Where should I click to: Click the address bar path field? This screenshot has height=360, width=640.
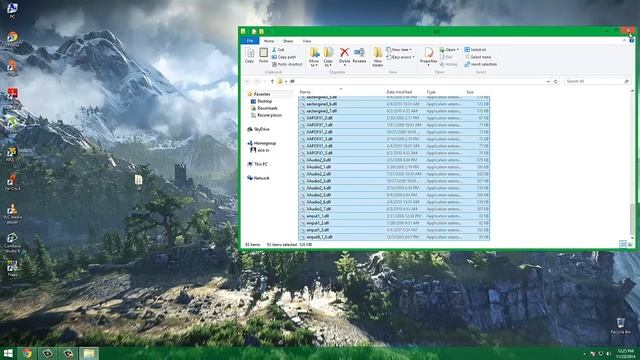(412, 82)
